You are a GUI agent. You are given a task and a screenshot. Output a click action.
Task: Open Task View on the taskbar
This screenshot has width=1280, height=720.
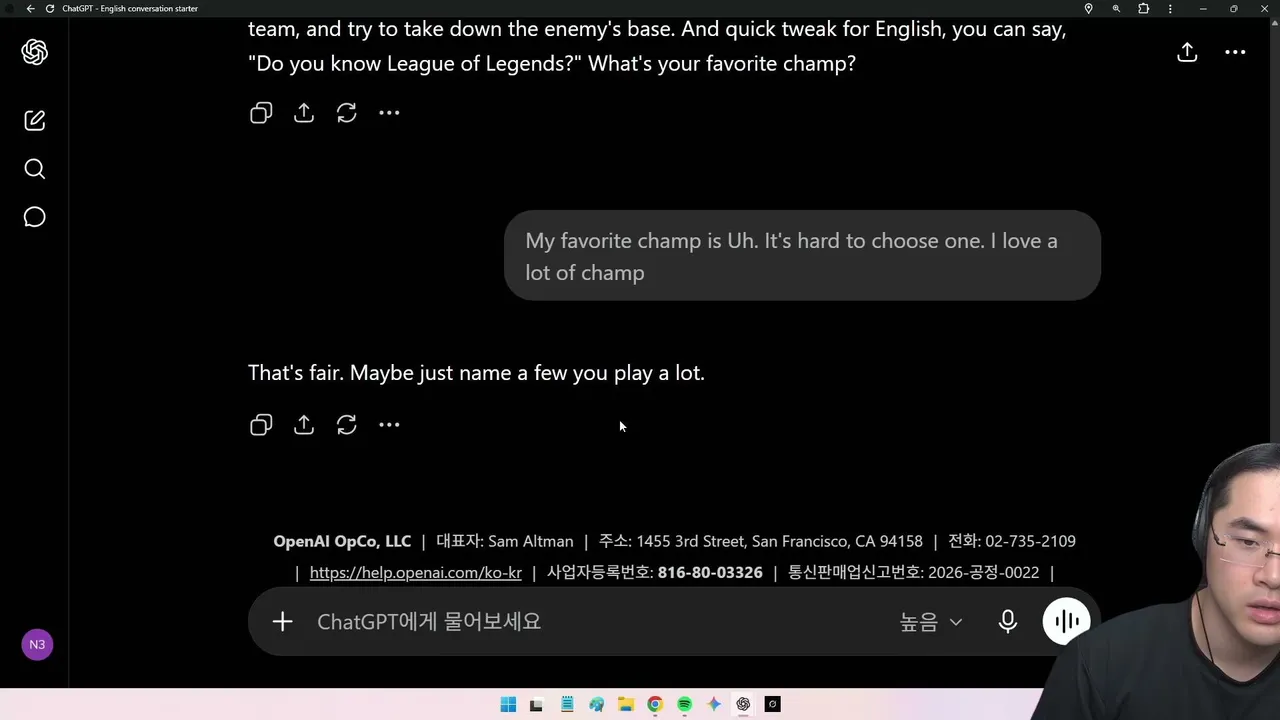coord(536,704)
